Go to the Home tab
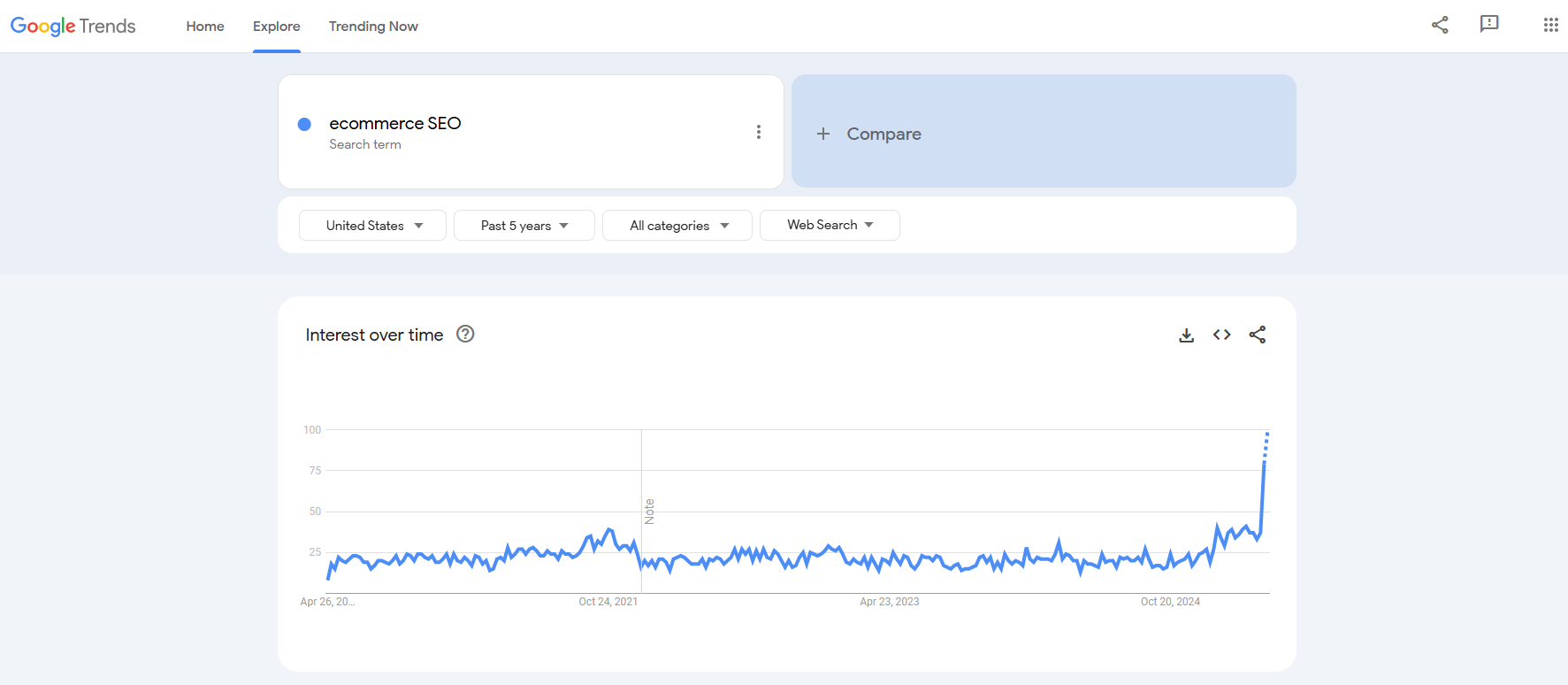This screenshot has height=685, width=1568. click(x=205, y=27)
